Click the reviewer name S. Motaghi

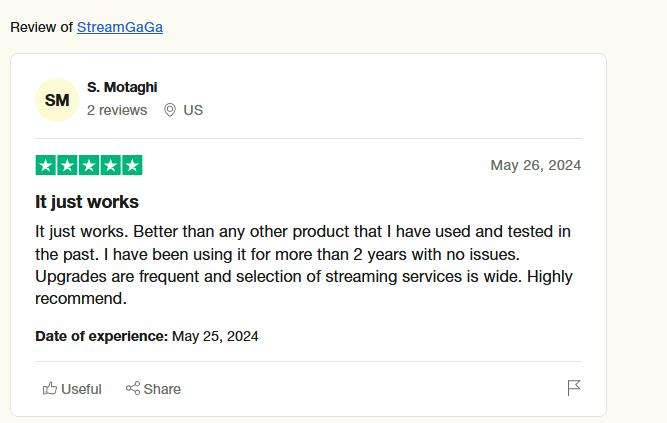pos(122,87)
